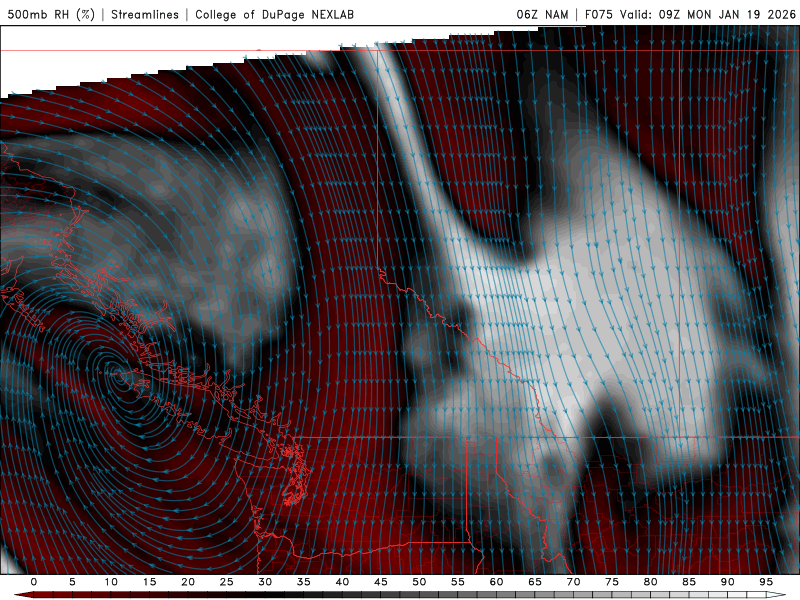Image resolution: width=800 pixels, height=600 pixels.
Task: Click the '45' color scale label
Action: pos(381,582)
